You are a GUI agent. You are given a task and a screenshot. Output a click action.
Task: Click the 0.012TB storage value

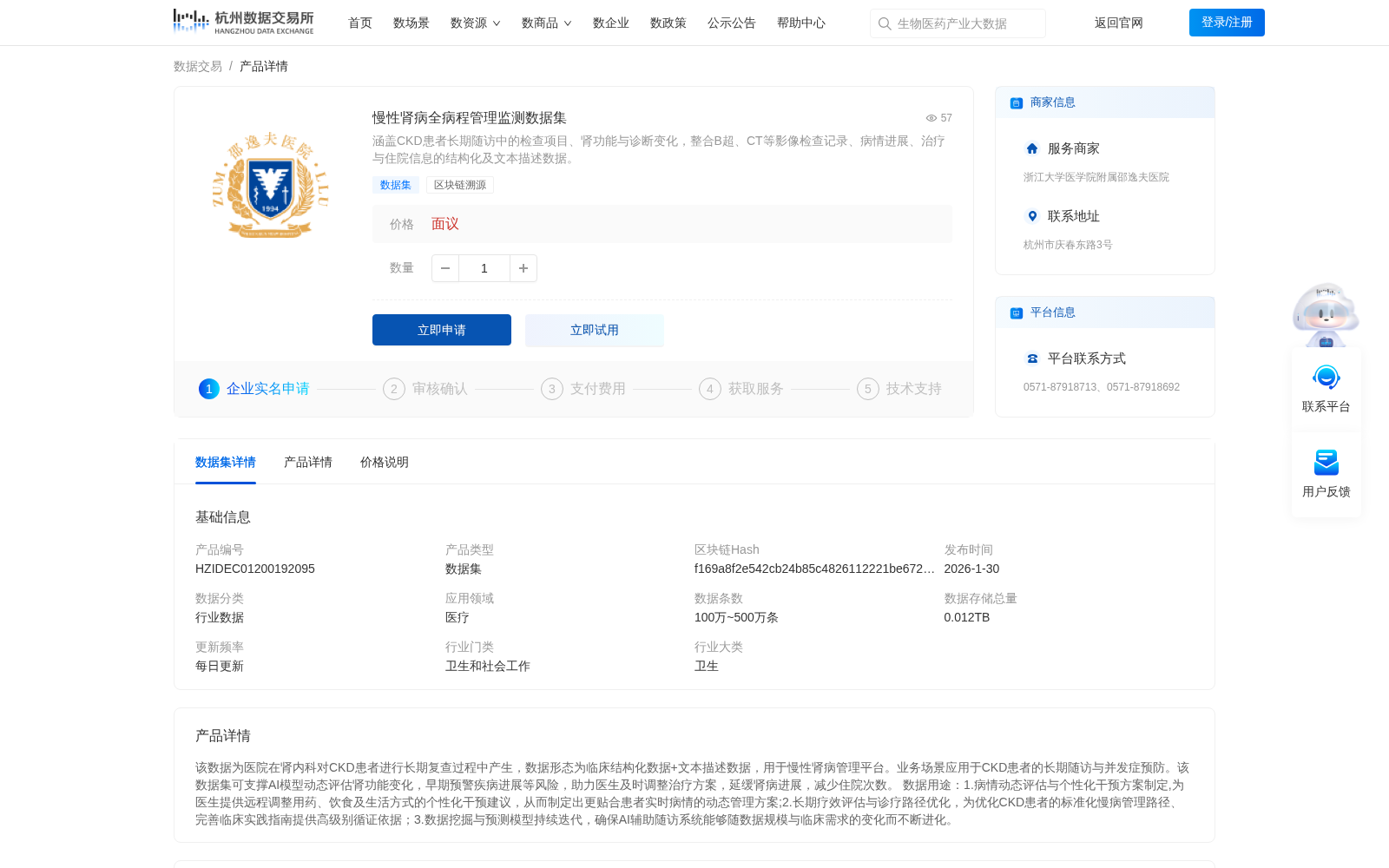(x=967, y=617)
